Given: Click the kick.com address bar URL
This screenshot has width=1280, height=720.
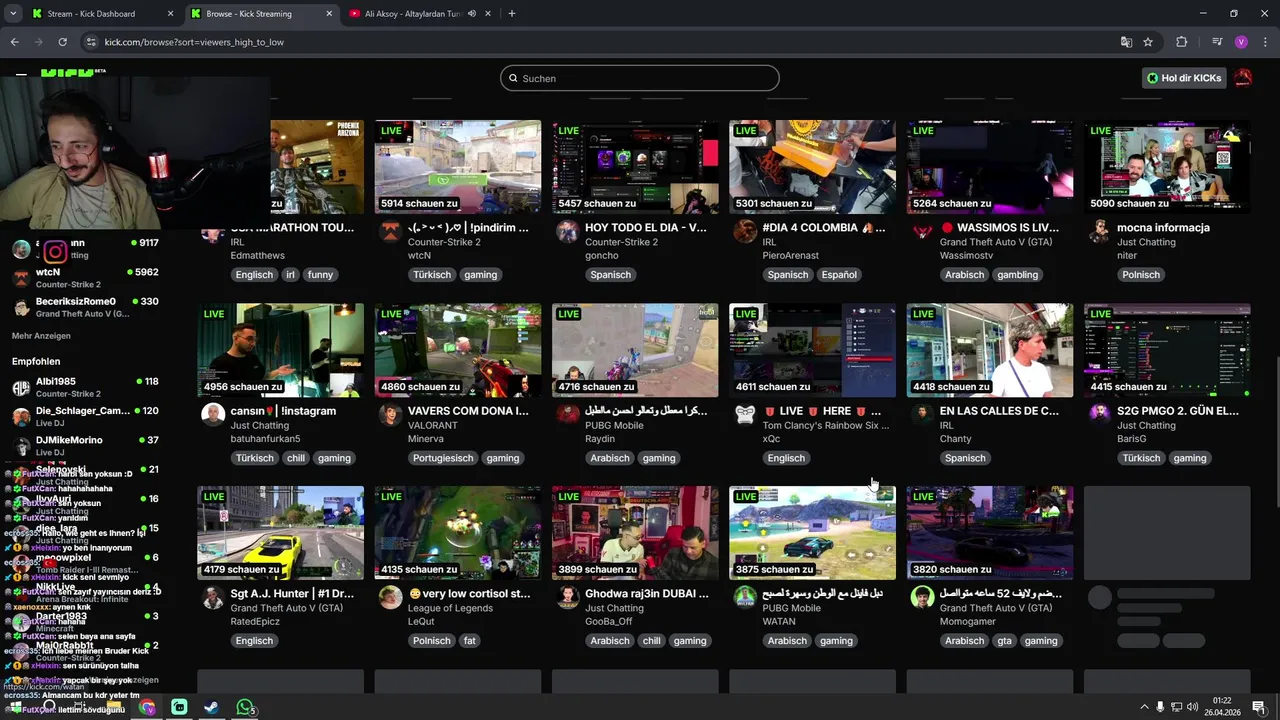Looking at the screenshot, I should [x=194, y=42].
